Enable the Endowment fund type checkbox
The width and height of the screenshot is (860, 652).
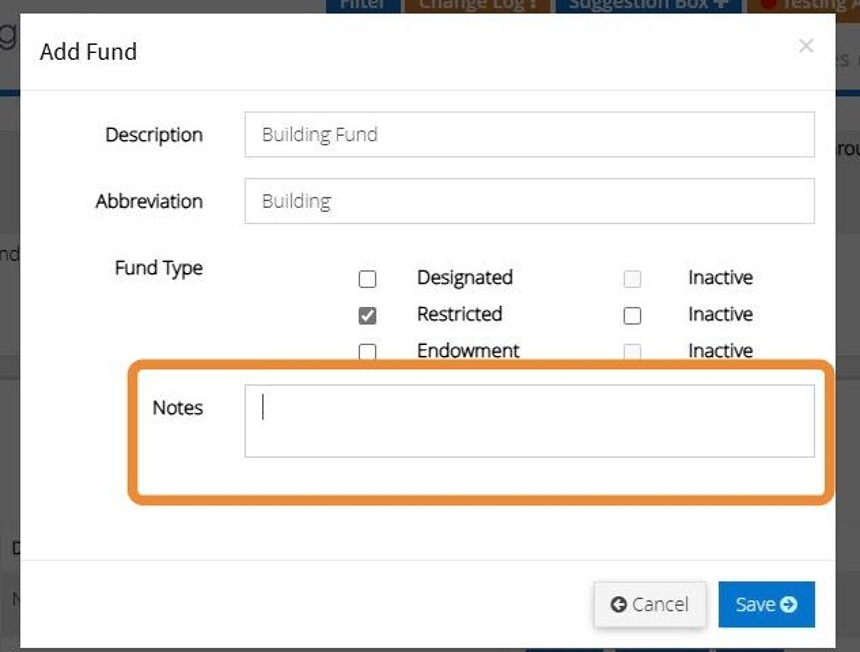(367, 352)
